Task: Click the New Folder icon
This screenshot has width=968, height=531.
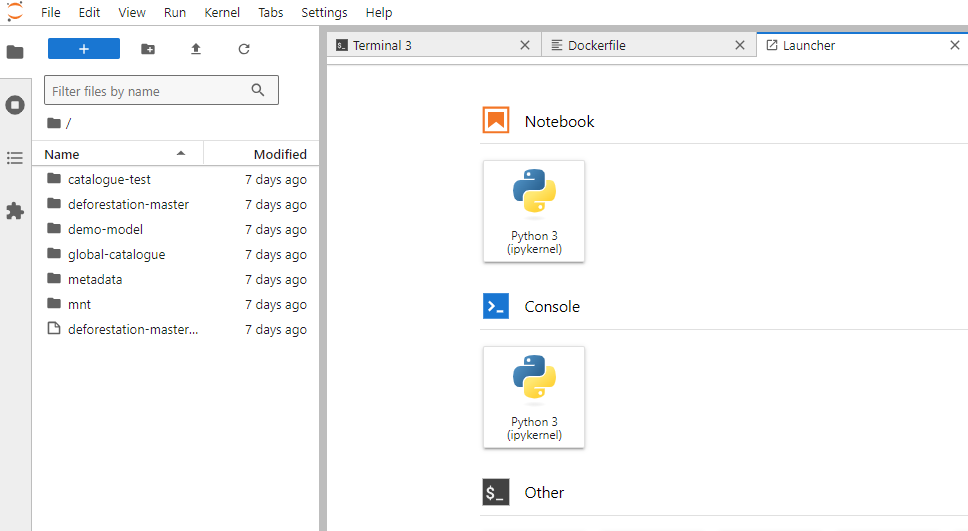Action: (148, 49)
